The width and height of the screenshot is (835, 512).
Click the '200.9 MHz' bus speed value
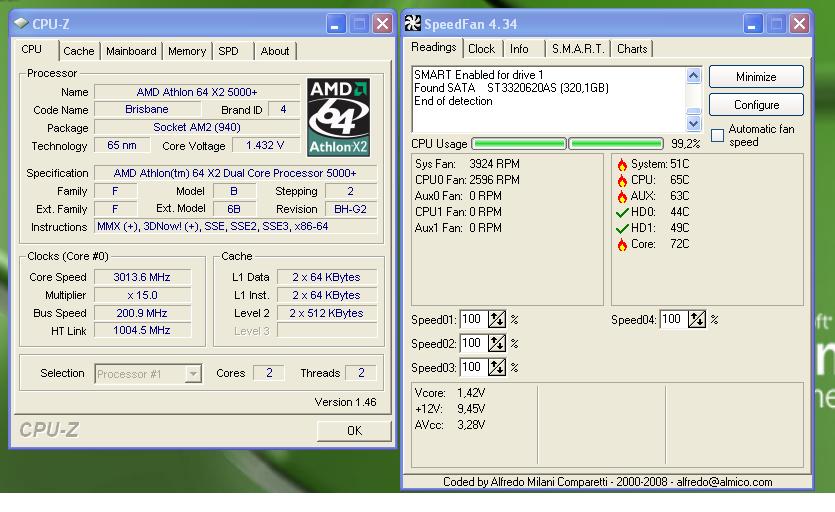142,313
